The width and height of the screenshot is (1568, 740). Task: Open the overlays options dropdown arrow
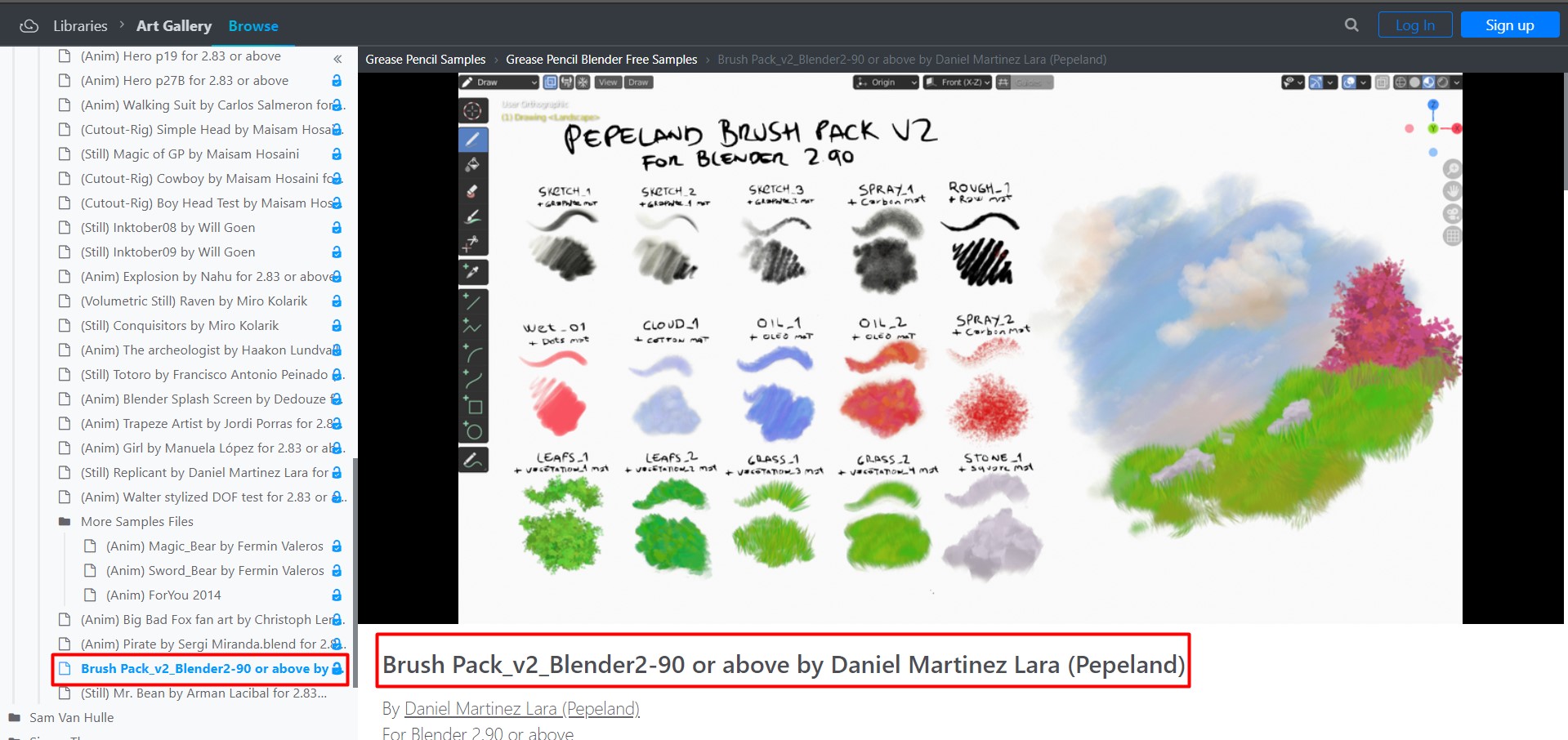coord(1365,82)
